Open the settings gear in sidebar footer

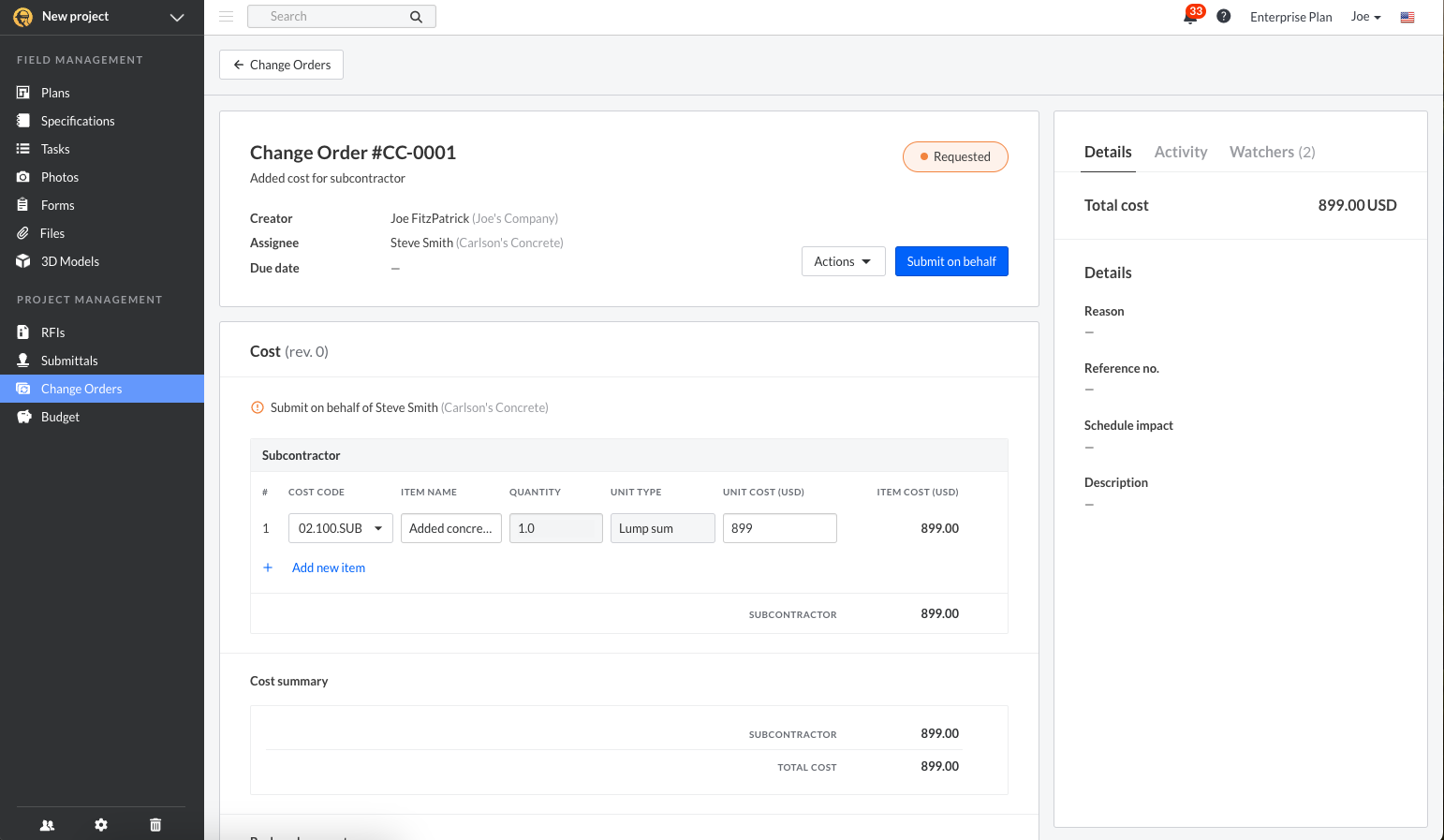(101, 825)
